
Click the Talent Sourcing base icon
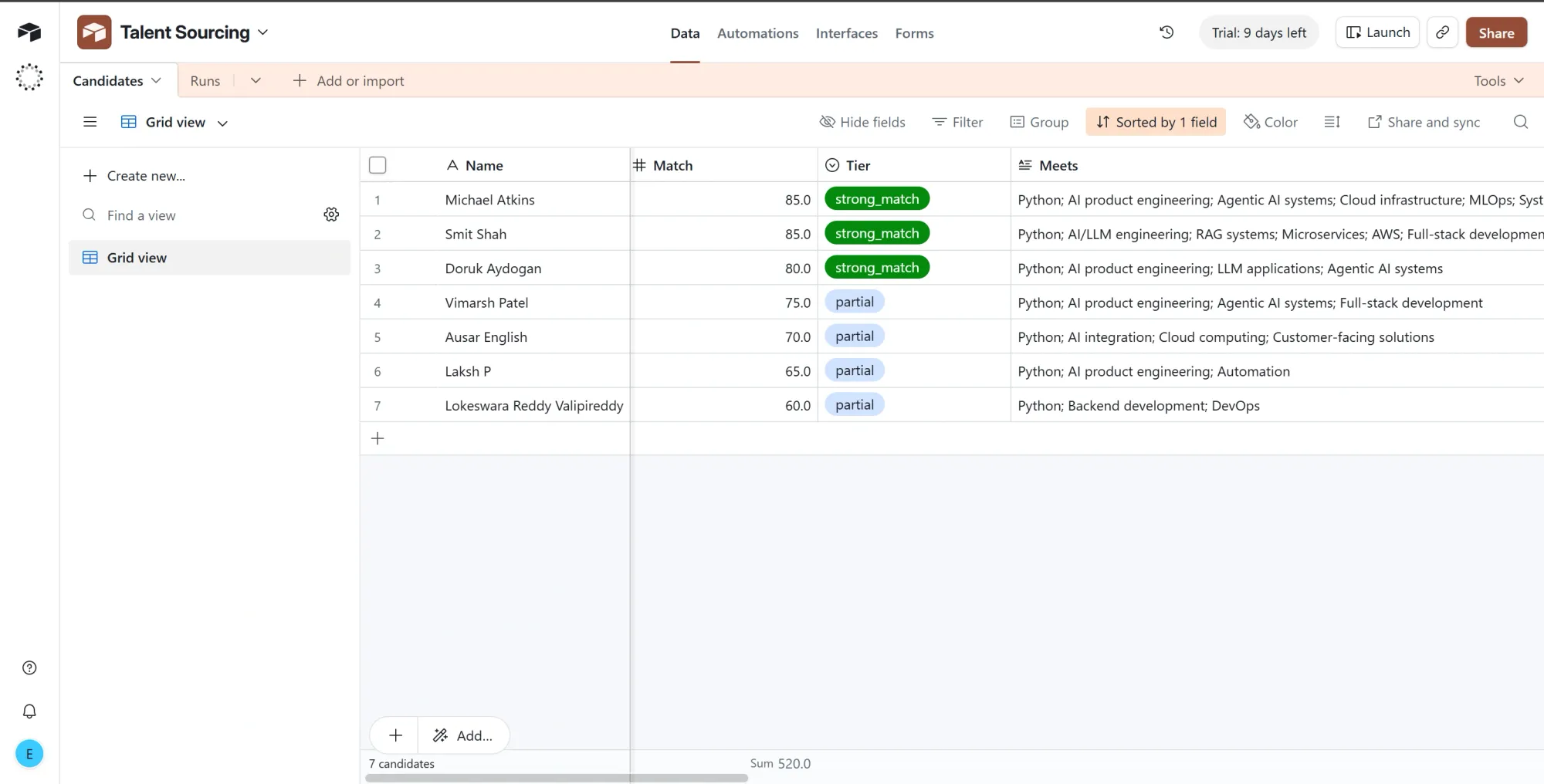[94, 32]
